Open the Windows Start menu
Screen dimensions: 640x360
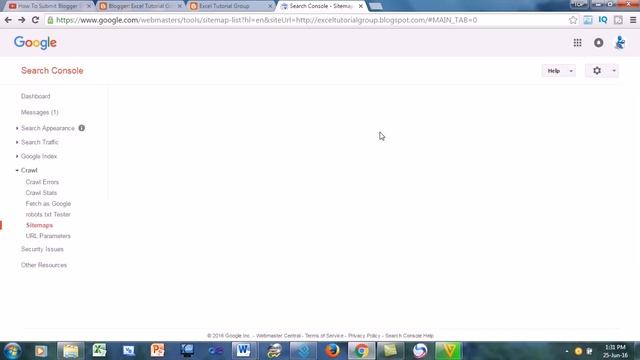(12, 351)
